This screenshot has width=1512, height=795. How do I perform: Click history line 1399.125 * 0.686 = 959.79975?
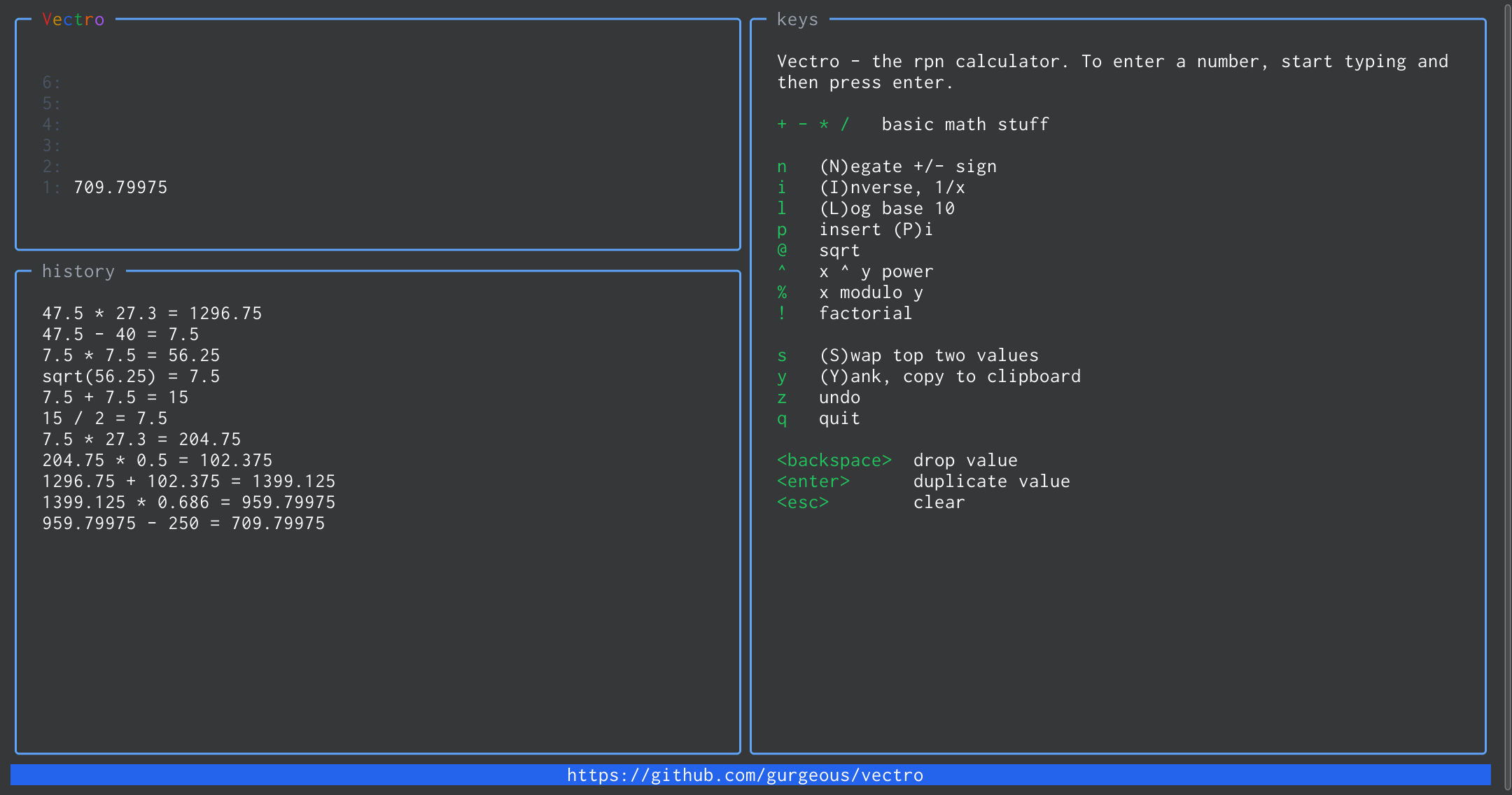(x=189, y=502)
